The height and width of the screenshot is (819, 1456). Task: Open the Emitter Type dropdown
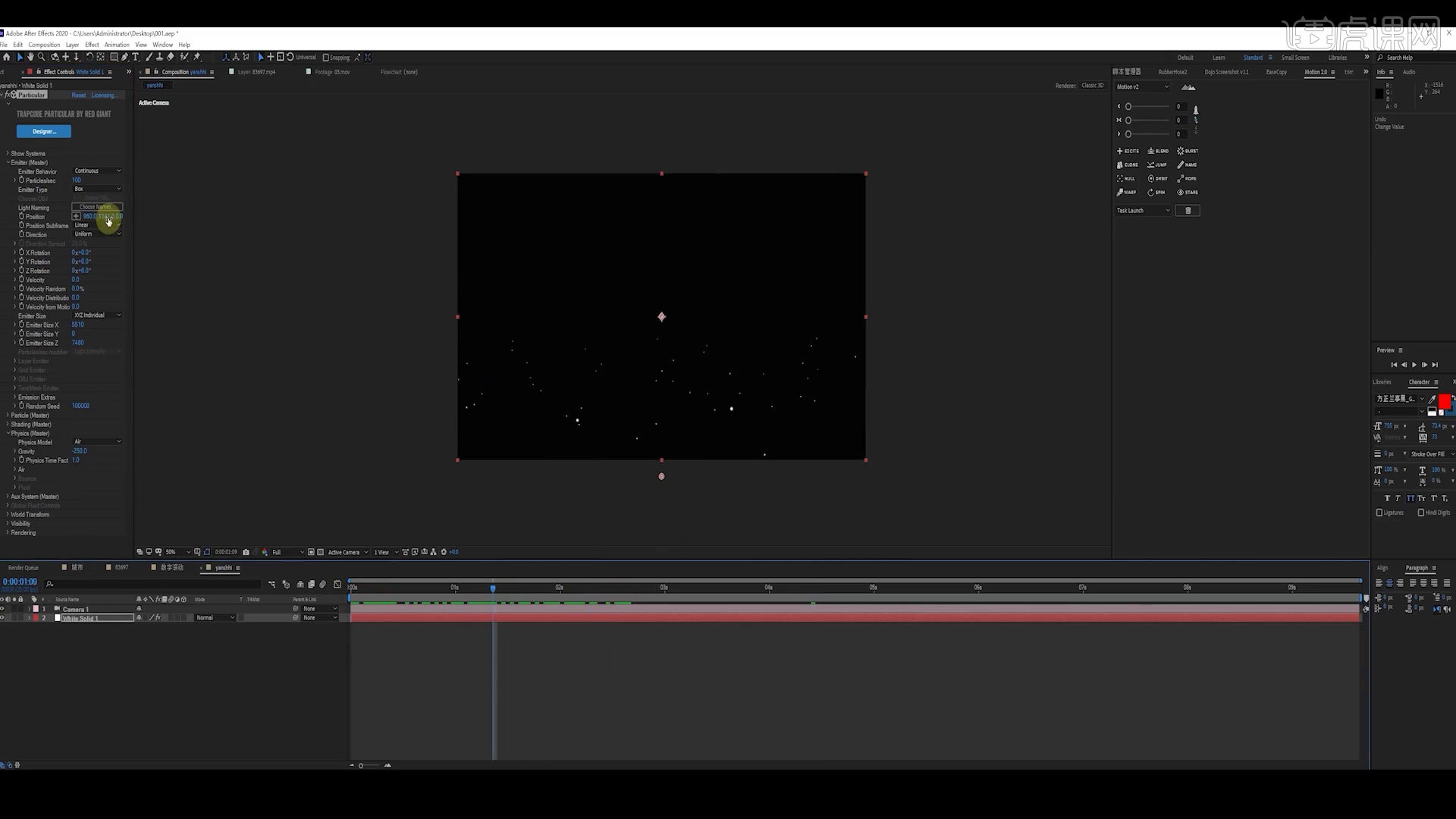tap(97, 189)
